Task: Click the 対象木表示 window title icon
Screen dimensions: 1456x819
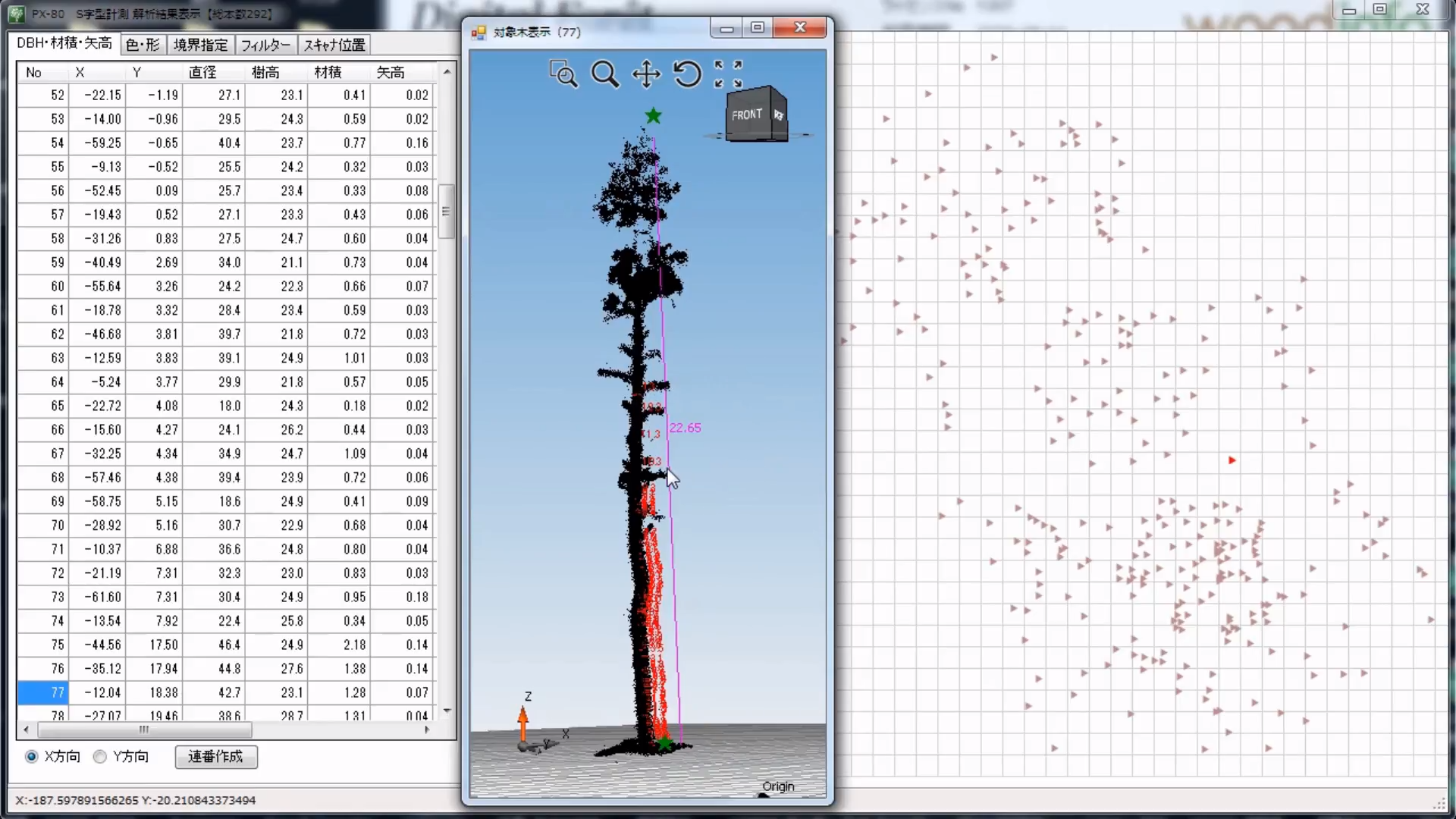Action: click(x=479, y=32)
